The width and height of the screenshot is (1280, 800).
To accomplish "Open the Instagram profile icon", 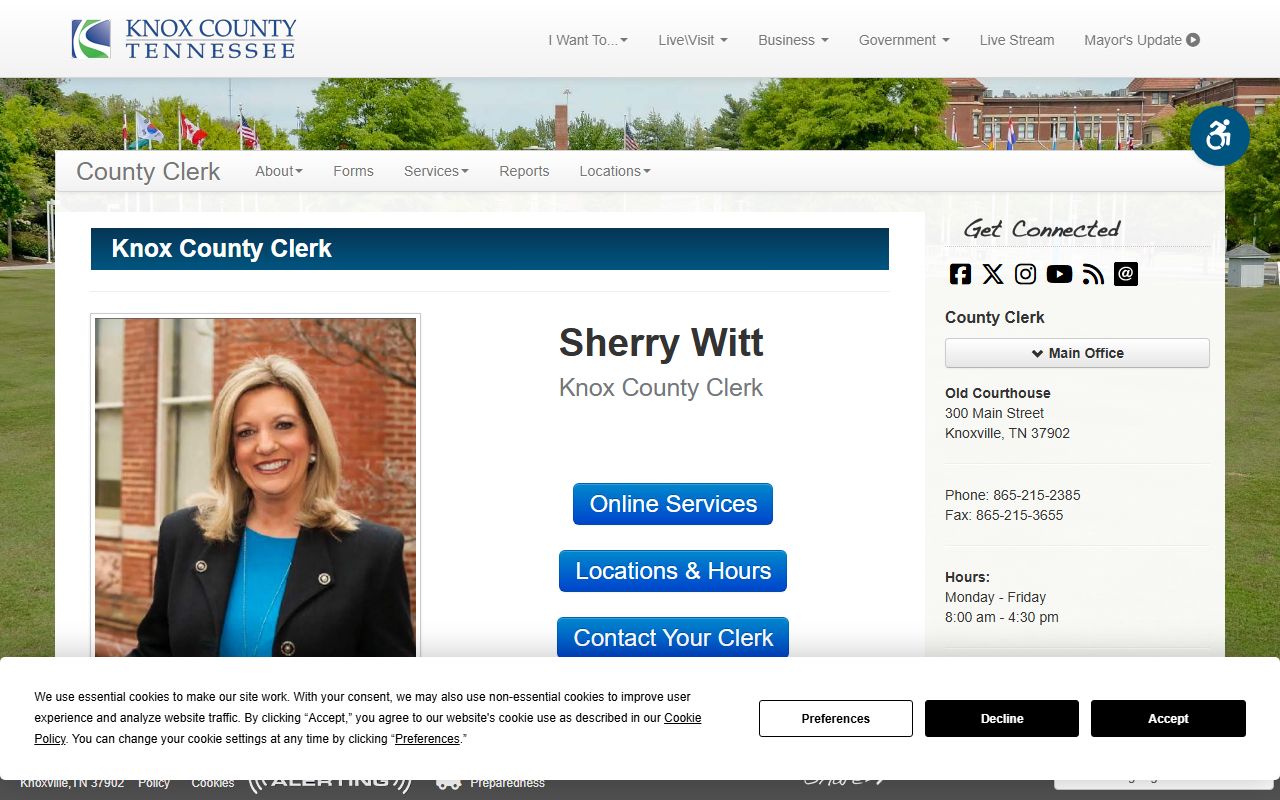I will point(1025,274).
